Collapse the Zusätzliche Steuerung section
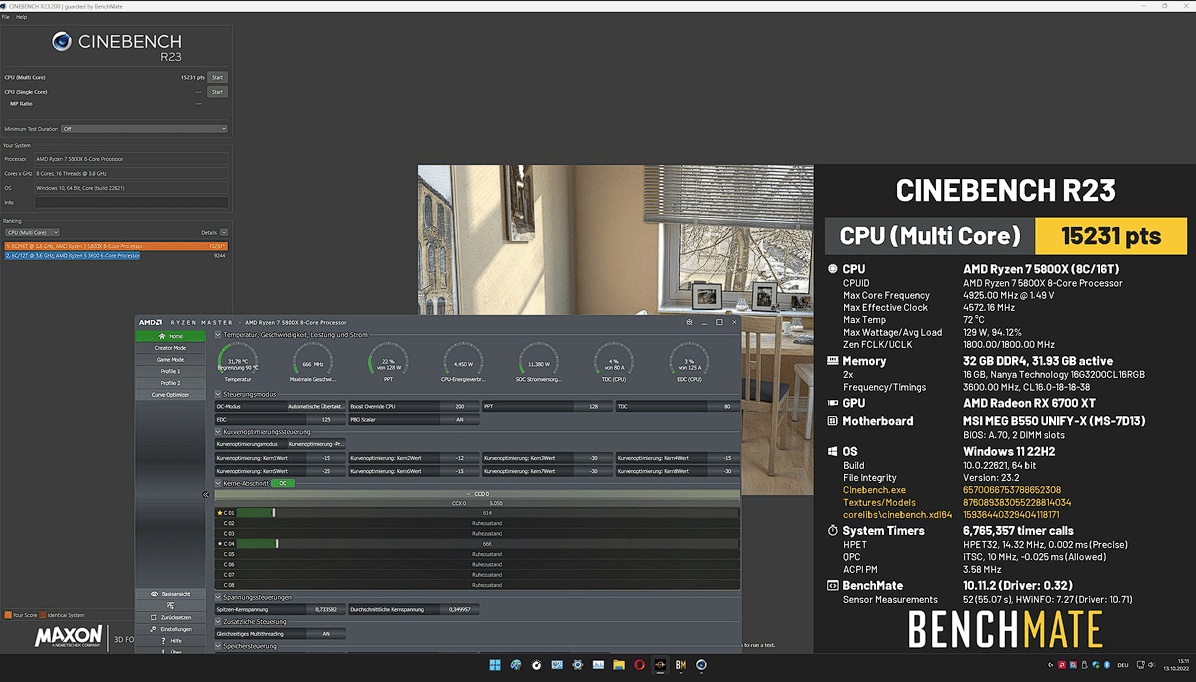Image resolution: width=1196 pixels, height=682 pixels. [x=218, y=622]
